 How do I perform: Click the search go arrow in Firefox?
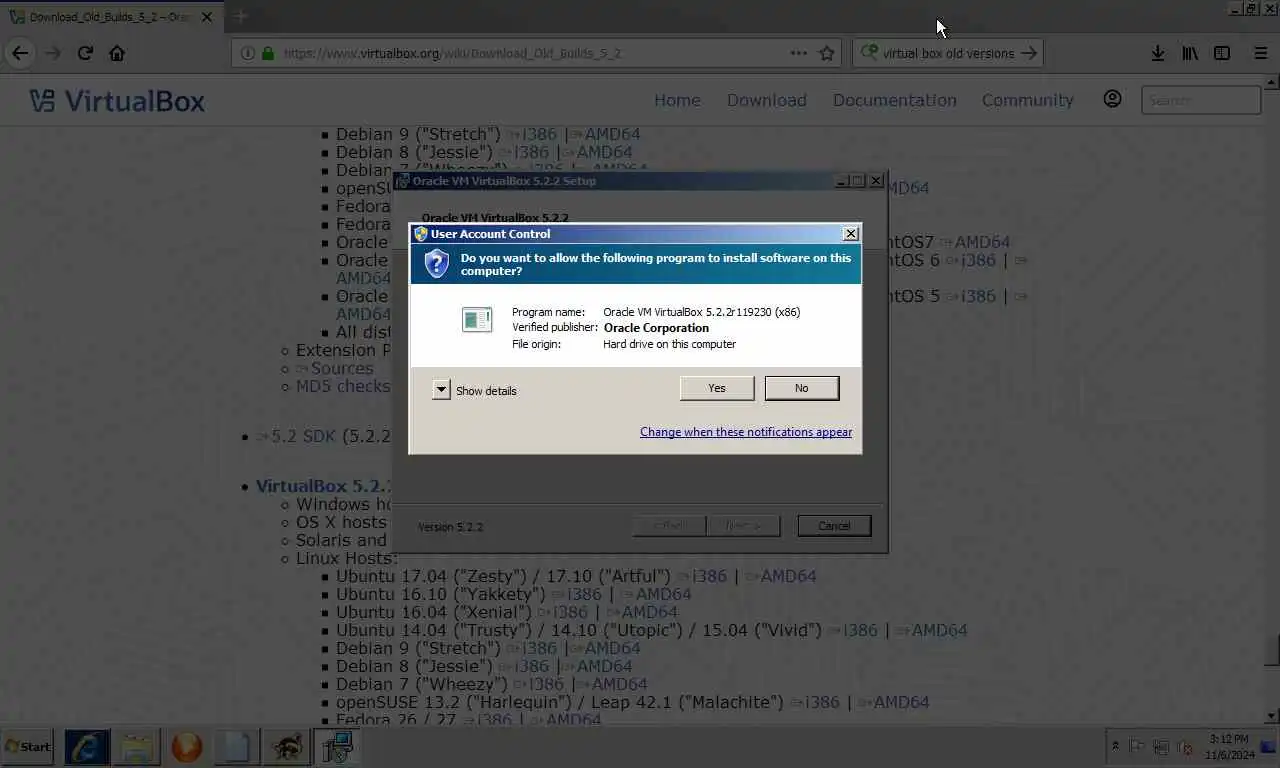[1029, 53]
